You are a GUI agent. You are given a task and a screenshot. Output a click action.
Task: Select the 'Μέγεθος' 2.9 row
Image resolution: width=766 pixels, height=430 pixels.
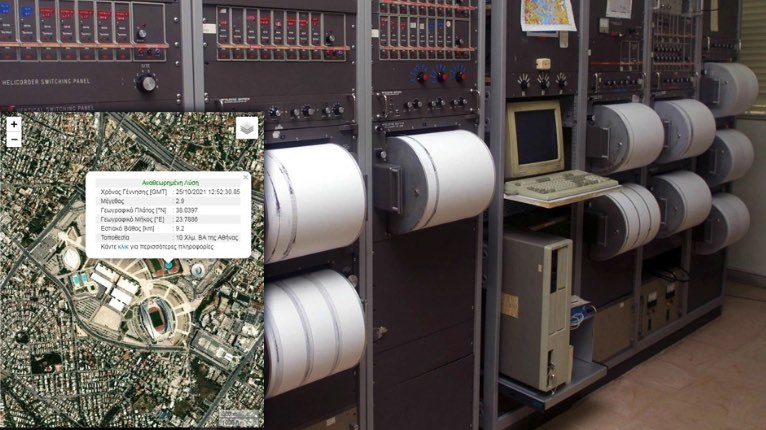(x=167, y=201)
